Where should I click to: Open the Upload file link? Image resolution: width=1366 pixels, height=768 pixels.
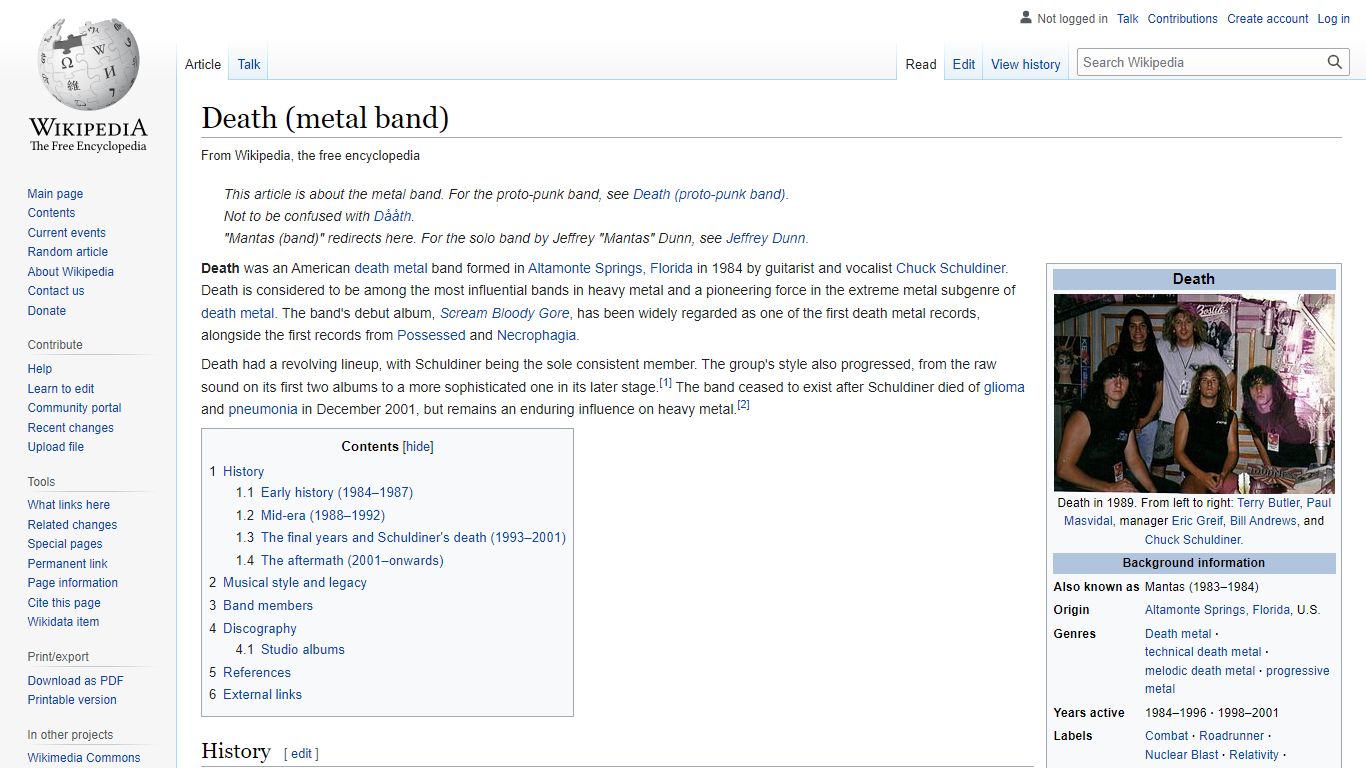[x=56, y=447]
